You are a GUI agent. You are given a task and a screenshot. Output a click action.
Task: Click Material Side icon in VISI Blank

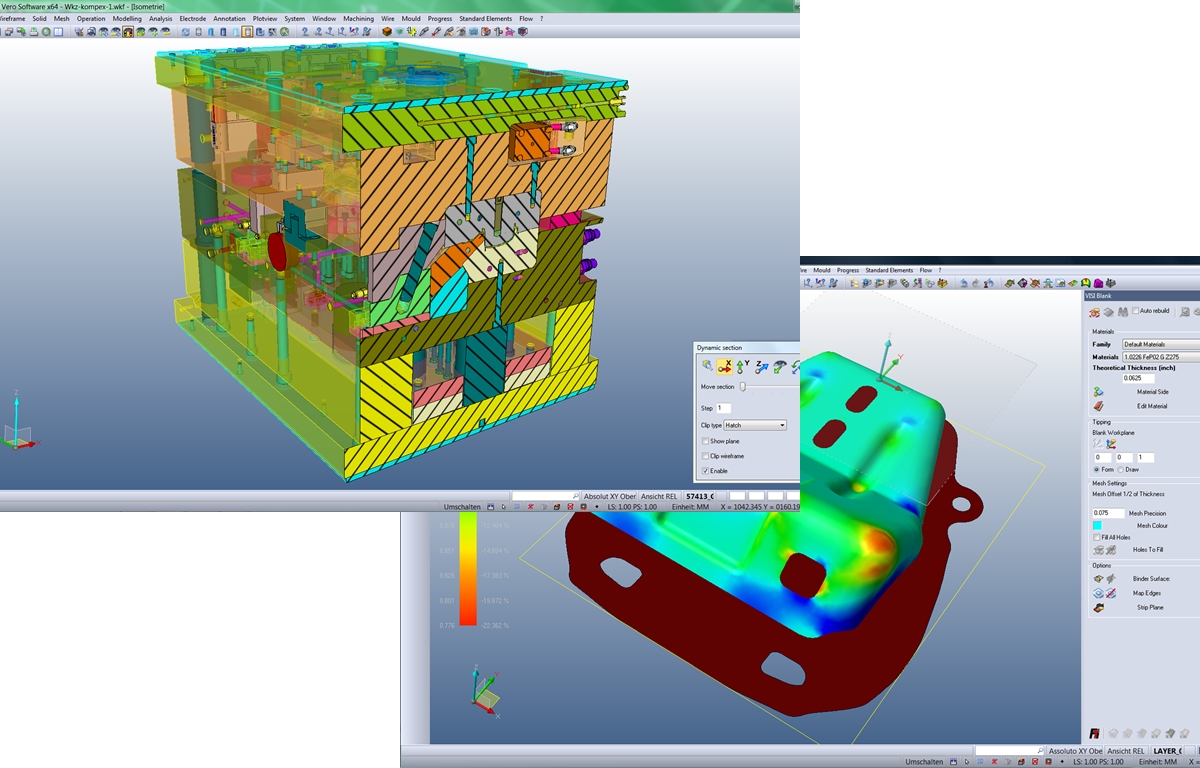point(1098,392)
